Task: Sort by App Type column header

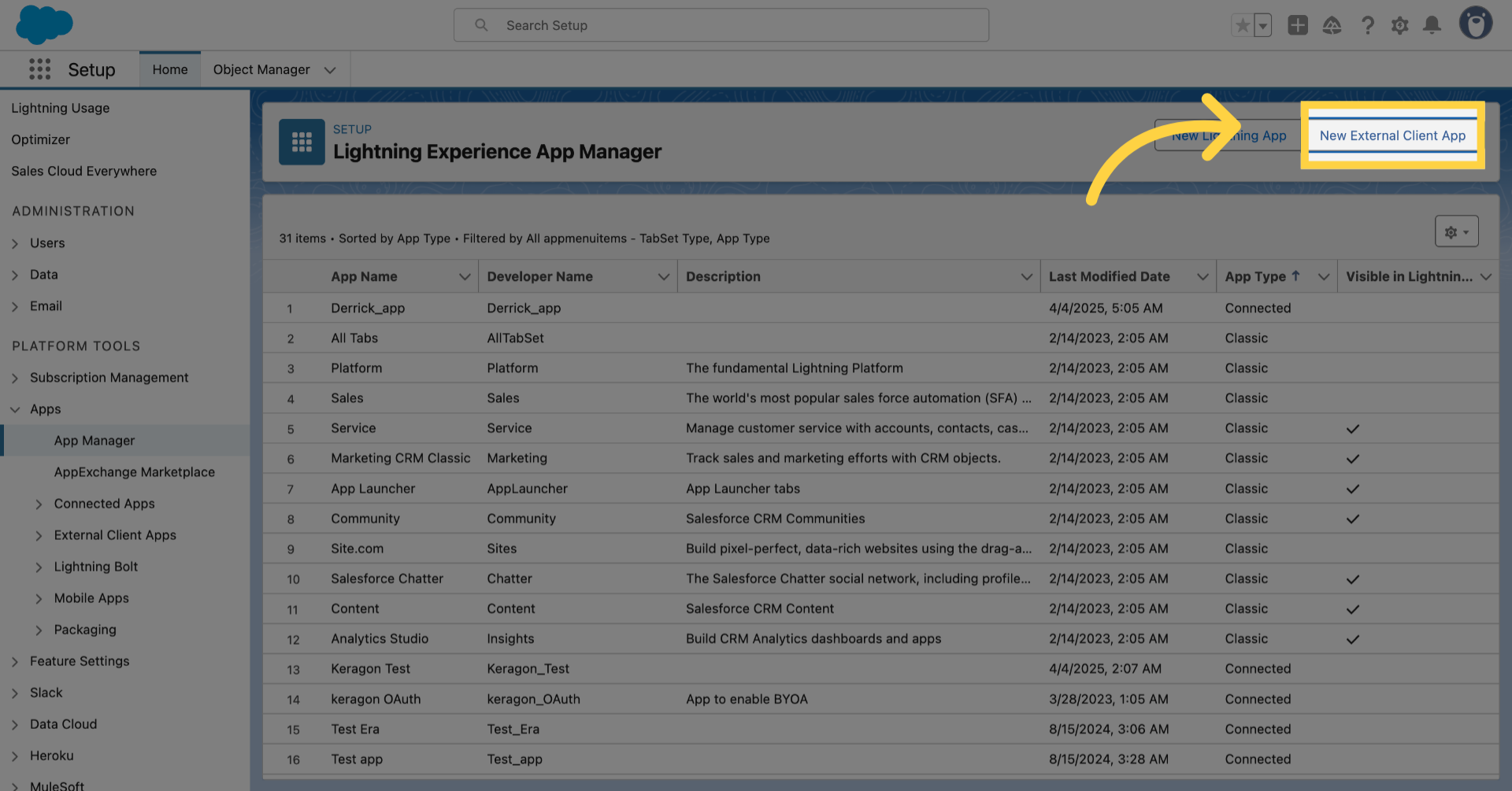Action: (1262, 276)
